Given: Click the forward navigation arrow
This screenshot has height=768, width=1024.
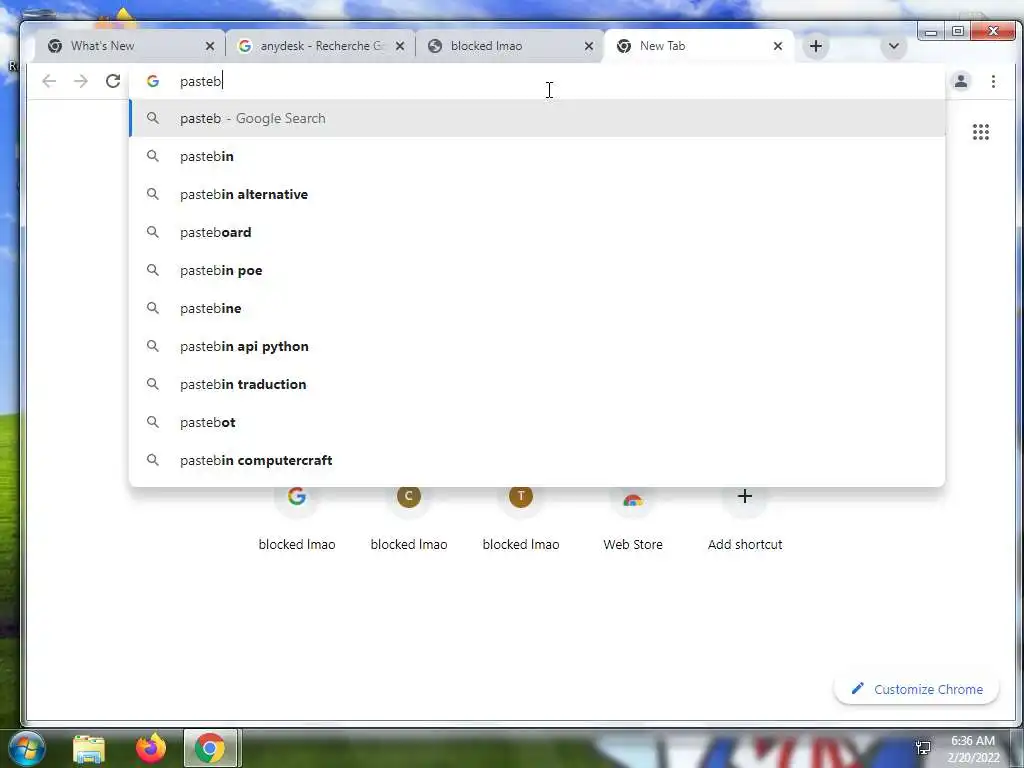Looking at the screenshot, I should pyautogui.click(x=81, y=81).
